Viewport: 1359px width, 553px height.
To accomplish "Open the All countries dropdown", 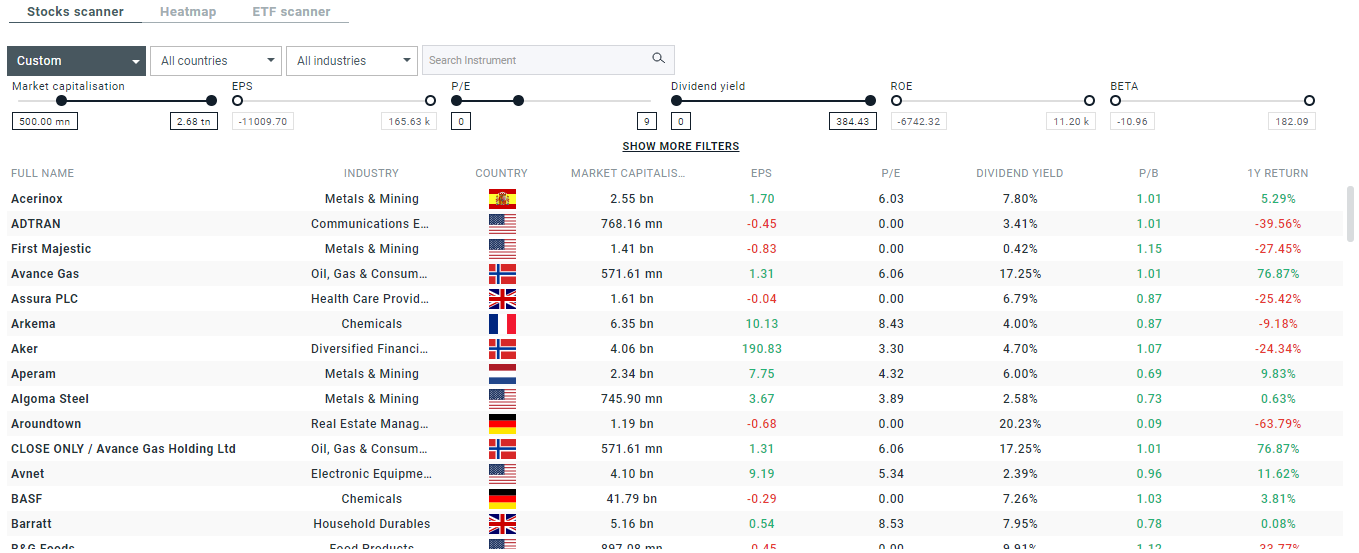I will (215, 61).
